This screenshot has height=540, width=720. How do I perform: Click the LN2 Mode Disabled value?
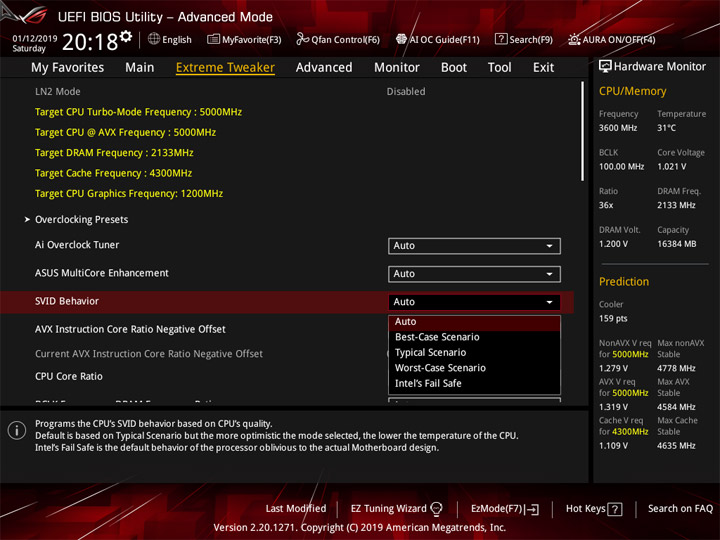(406, 91)
